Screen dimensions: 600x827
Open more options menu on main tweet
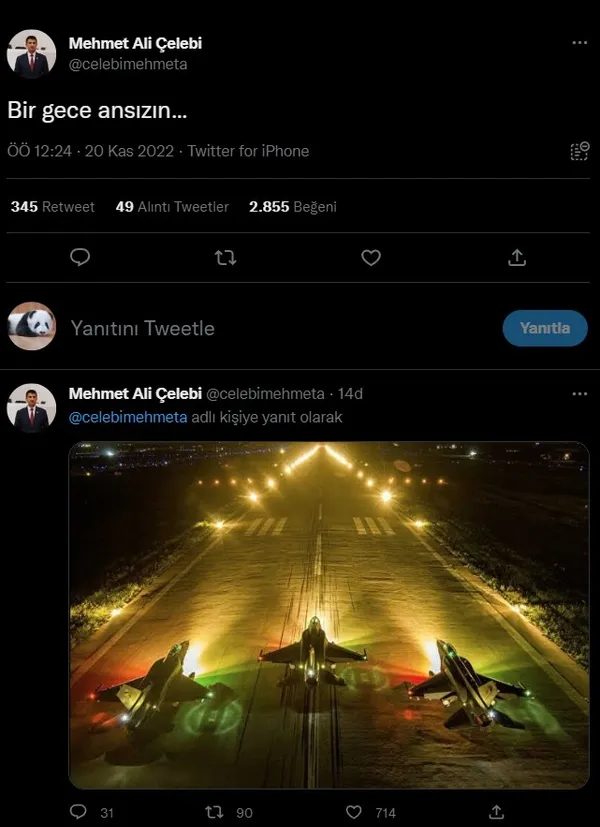[579, 43]
